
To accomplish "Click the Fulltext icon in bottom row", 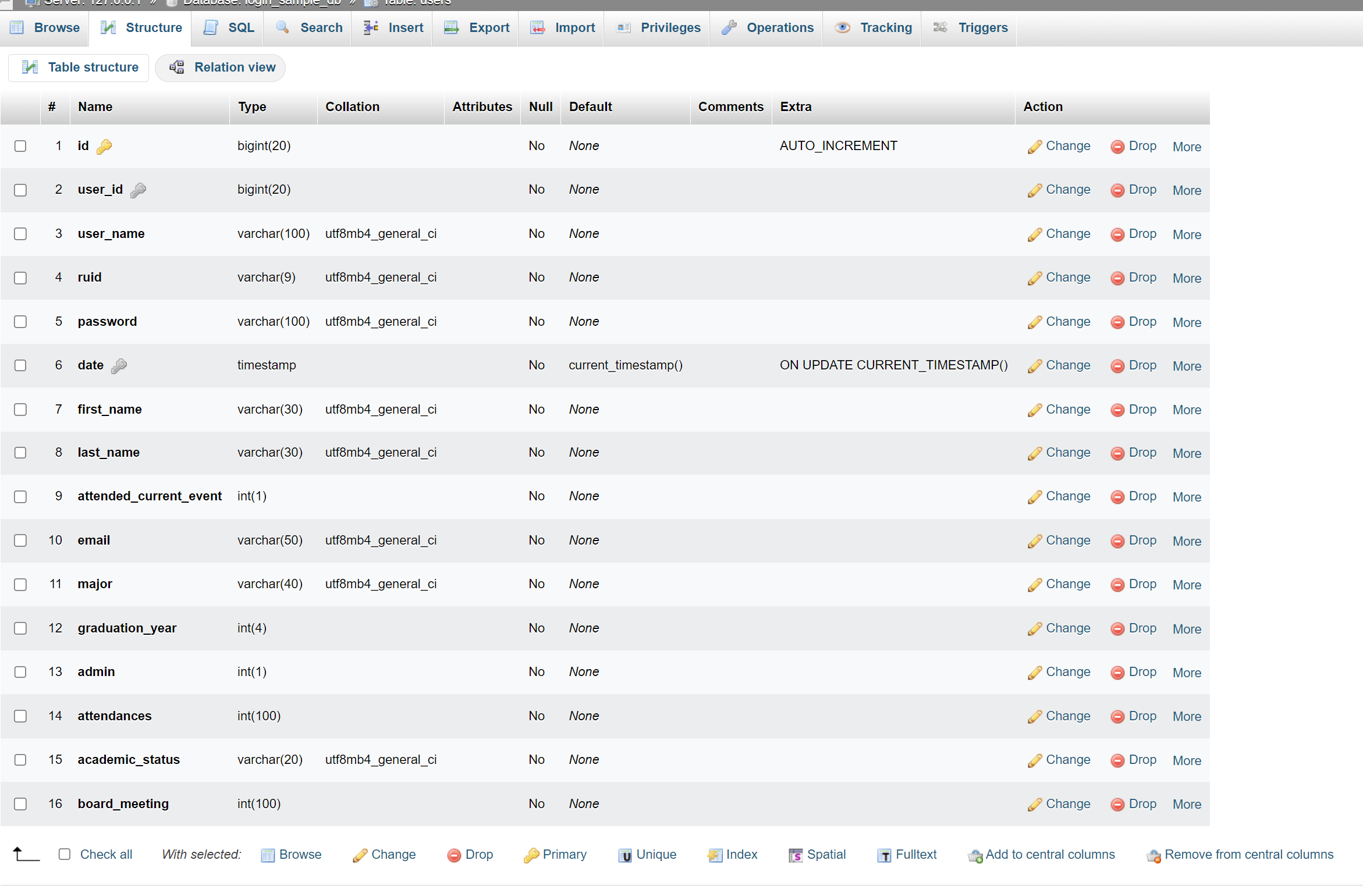I will [x=884, y=855].
